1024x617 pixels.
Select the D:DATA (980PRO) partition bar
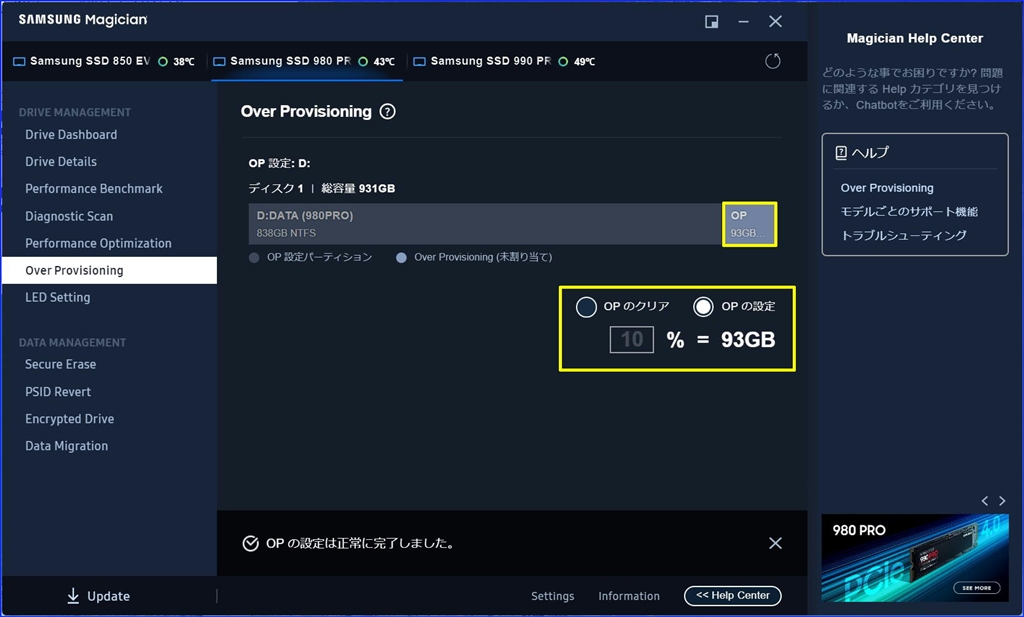pyautogui.click(x=485, y=224)
